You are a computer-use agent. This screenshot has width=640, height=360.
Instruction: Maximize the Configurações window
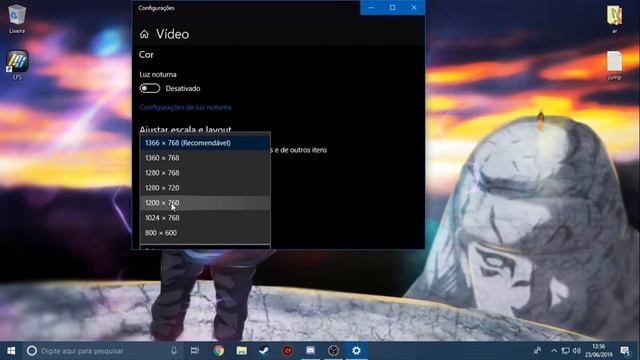pyautogui.click(x=392, y=8)
